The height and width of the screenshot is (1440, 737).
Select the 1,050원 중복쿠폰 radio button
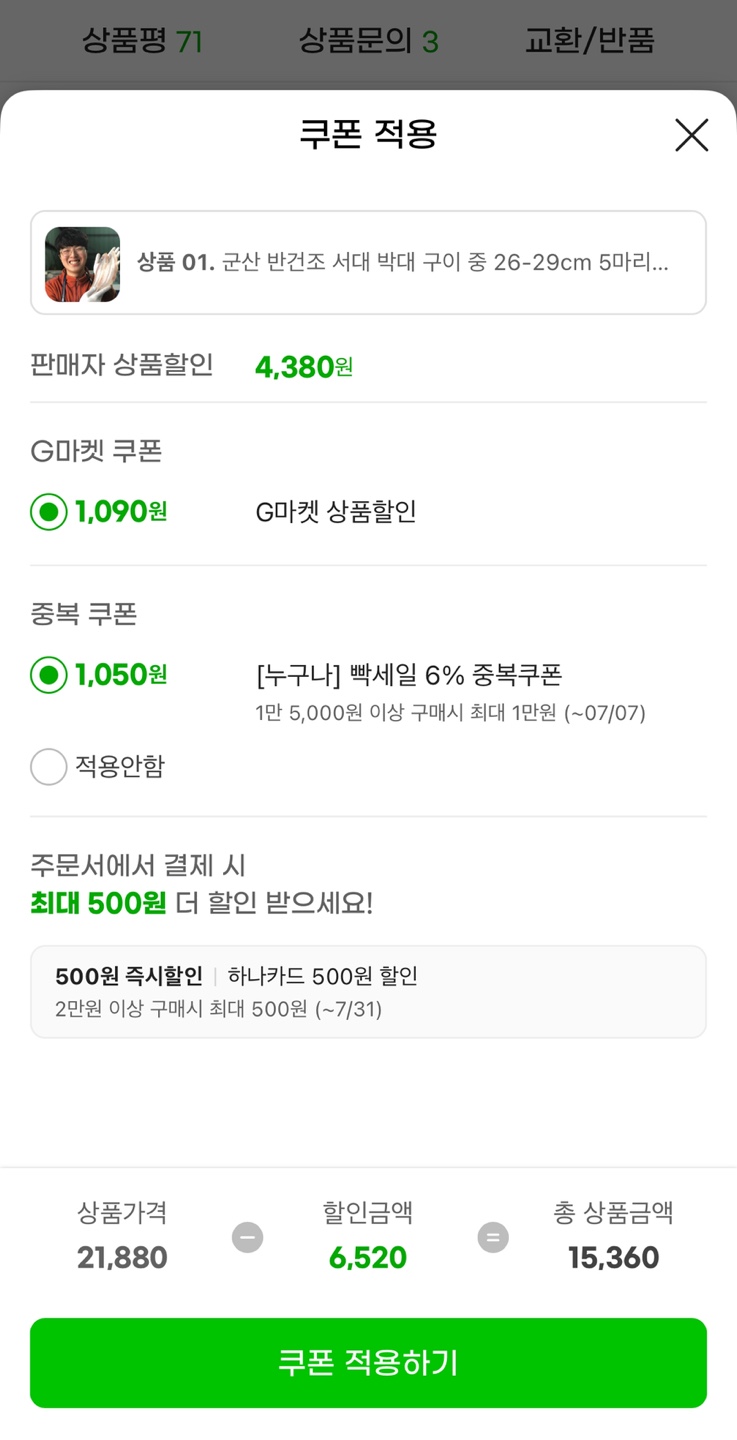click(49, 675)
